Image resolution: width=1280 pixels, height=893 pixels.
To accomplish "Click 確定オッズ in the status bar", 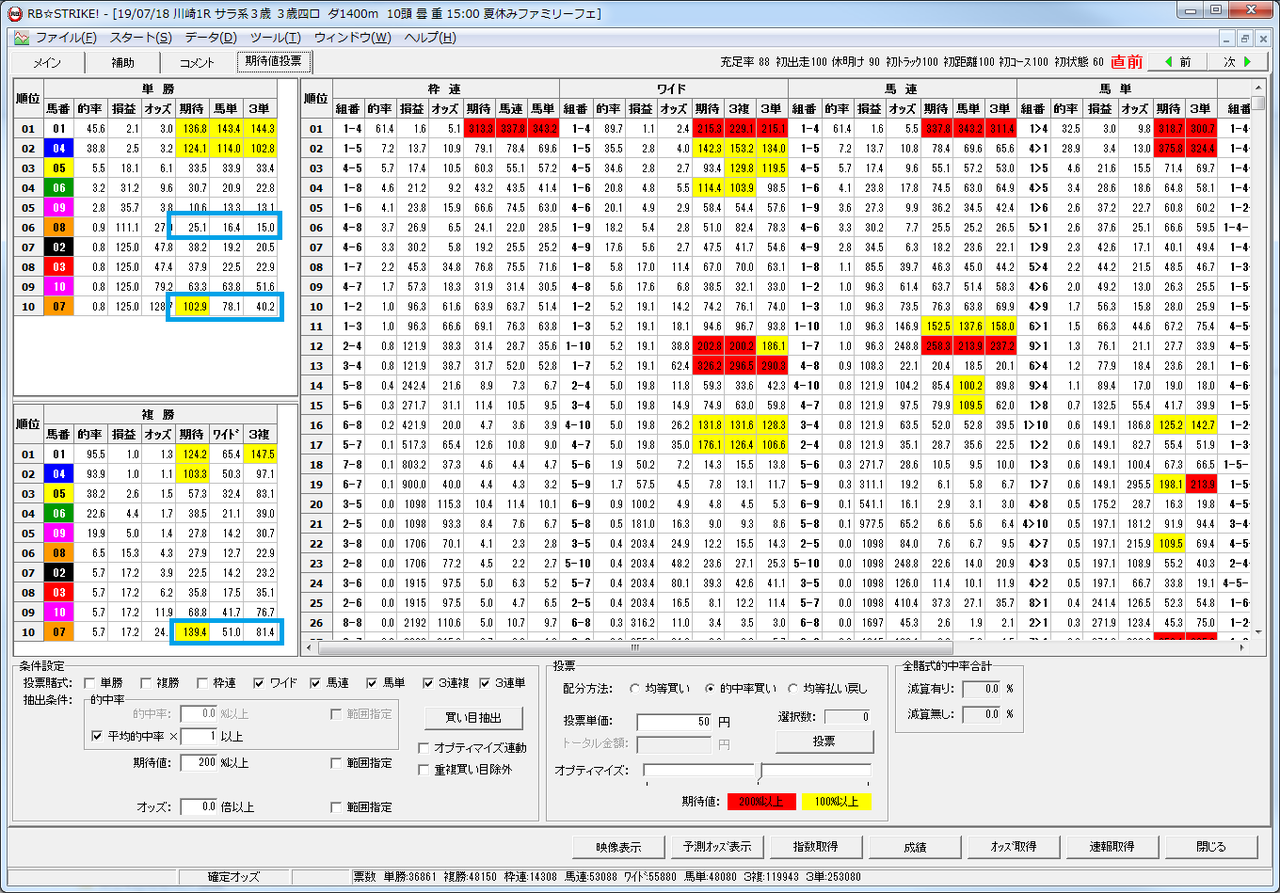I will tap(234, 877).
